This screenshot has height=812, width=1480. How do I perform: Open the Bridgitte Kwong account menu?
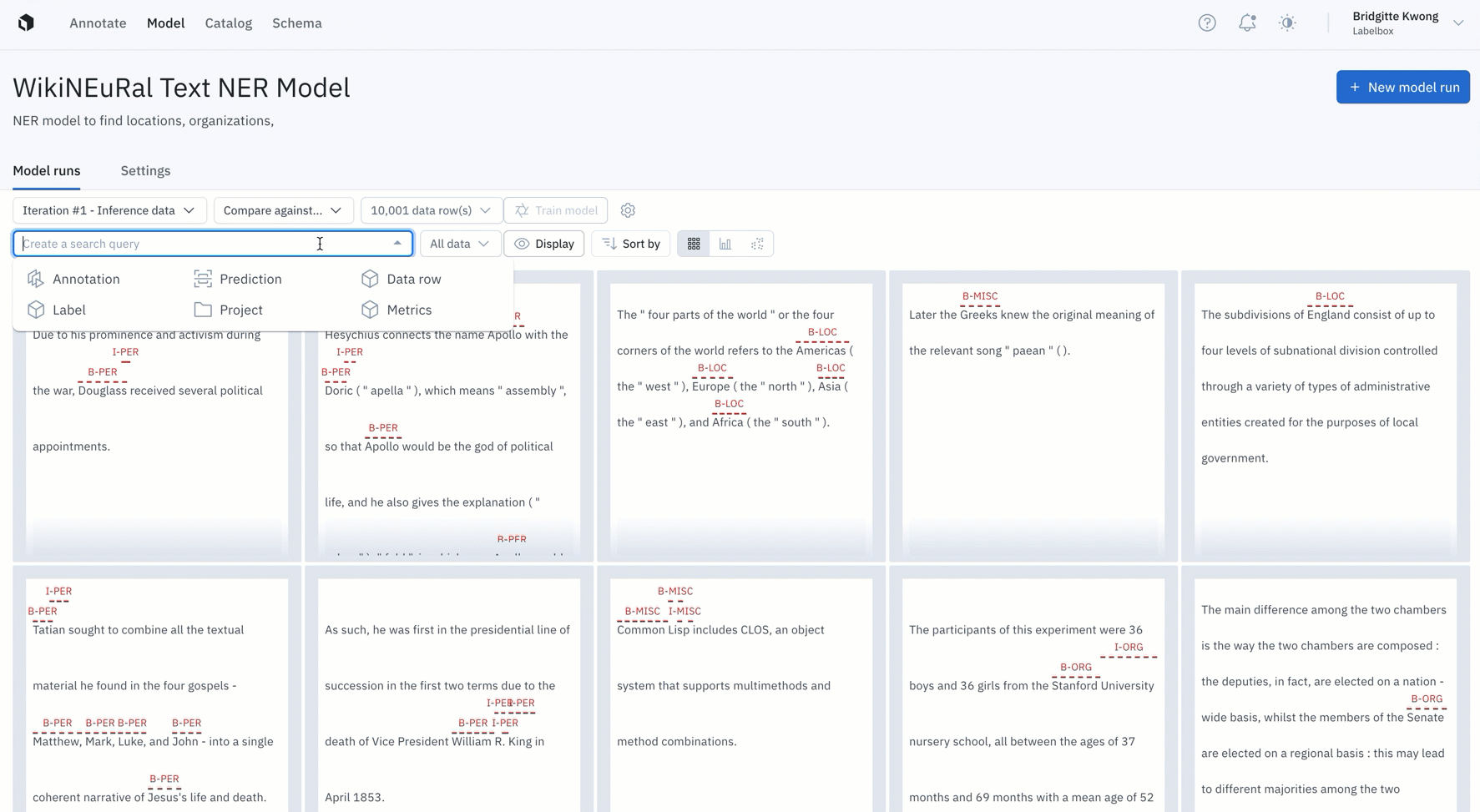tap(1407, 23)
